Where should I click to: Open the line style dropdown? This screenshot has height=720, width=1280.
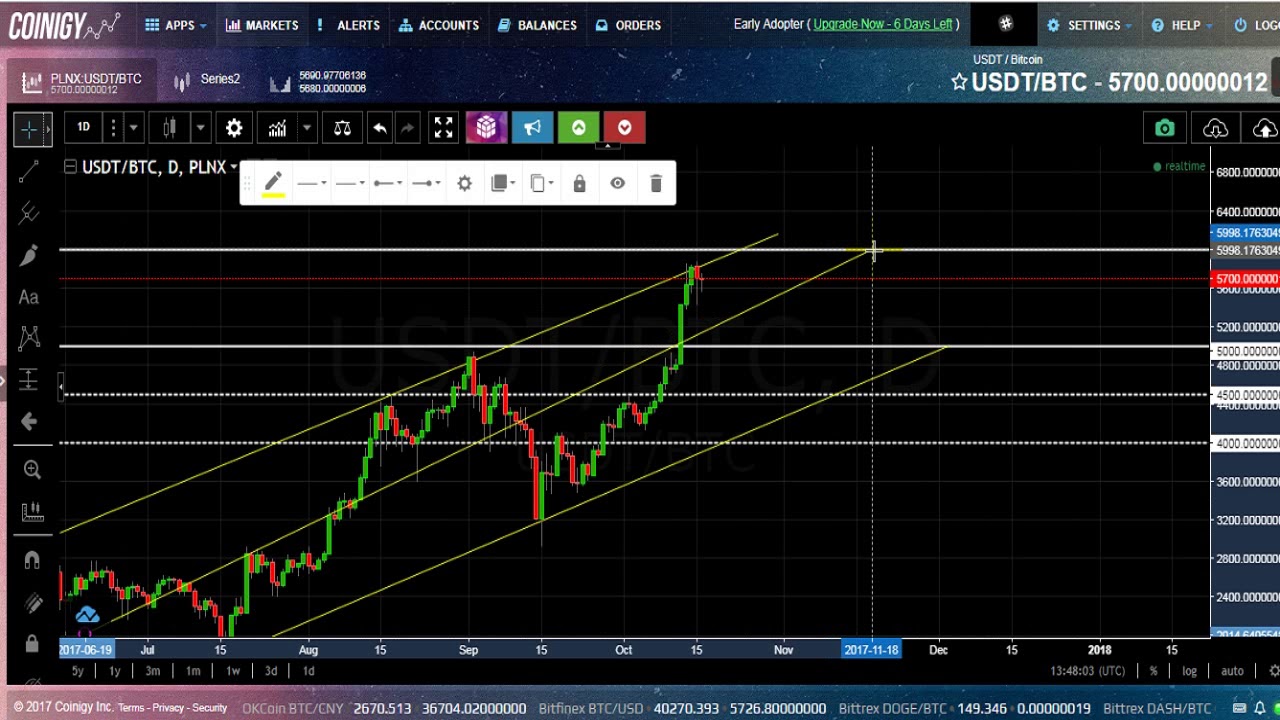click(312, 183)
